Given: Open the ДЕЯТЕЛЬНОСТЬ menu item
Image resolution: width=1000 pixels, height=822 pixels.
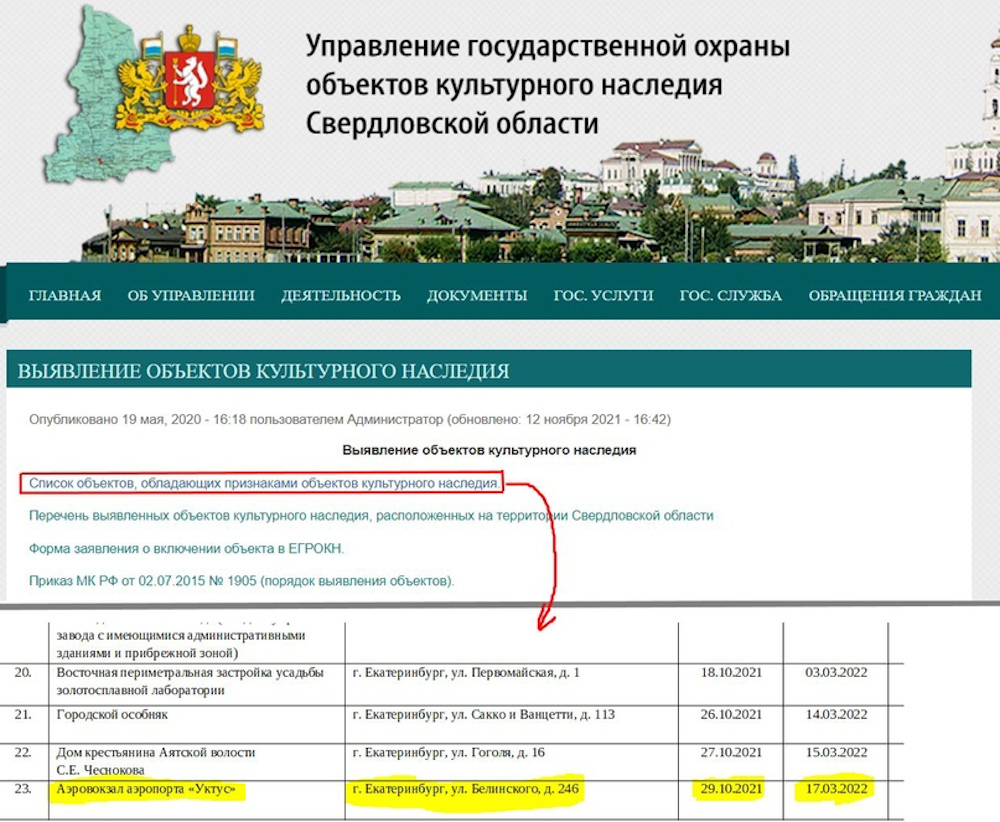Looking at the screenshot, I should [341, 295].
